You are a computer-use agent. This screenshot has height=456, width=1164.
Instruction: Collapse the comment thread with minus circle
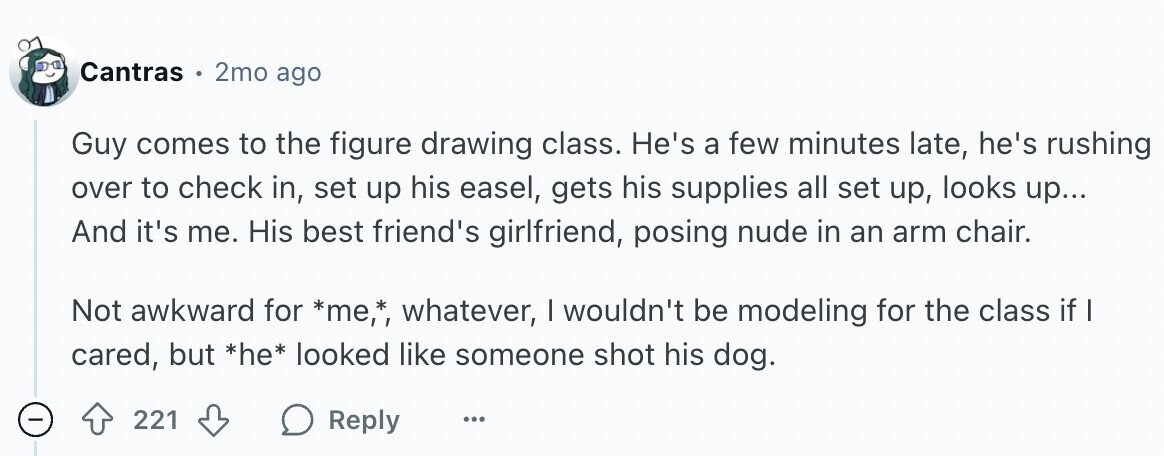point(35,421)
